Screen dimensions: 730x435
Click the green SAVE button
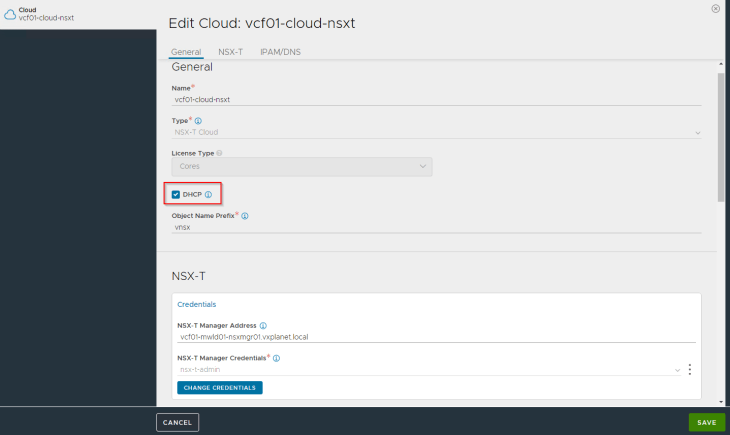707,422
